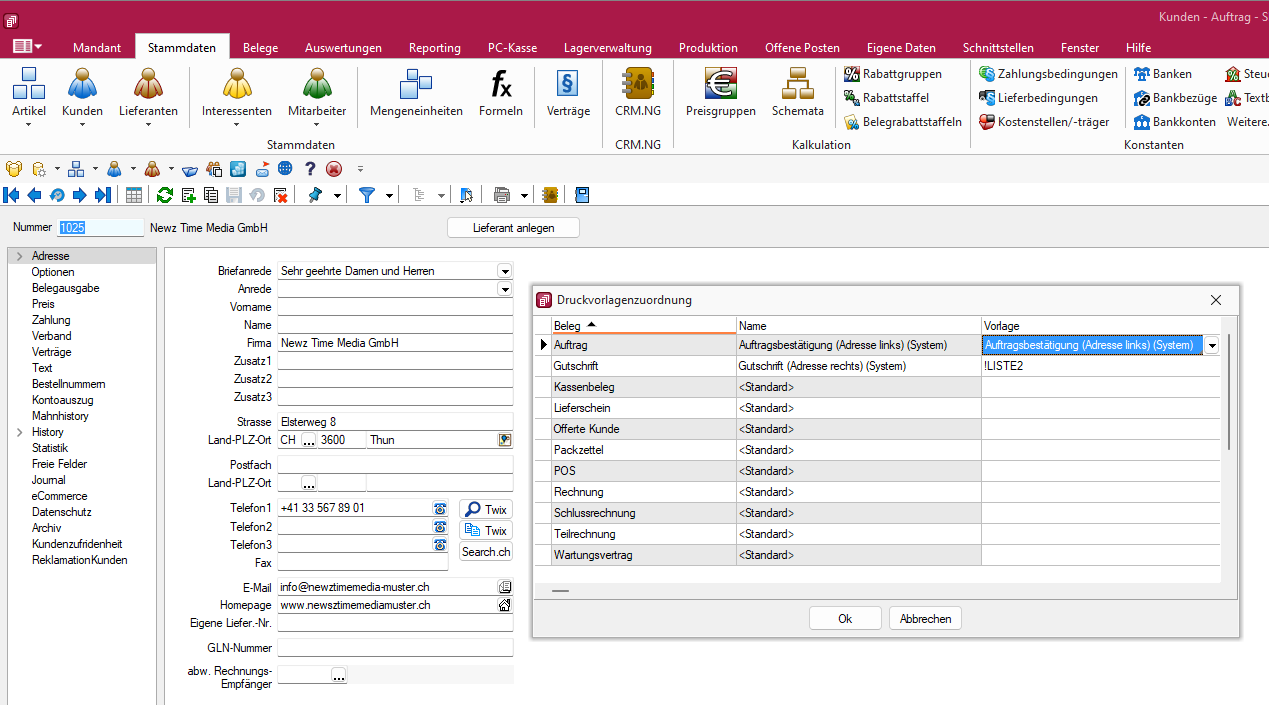
Task: Open the filter dropdown arrow
Action: [389, 195]
